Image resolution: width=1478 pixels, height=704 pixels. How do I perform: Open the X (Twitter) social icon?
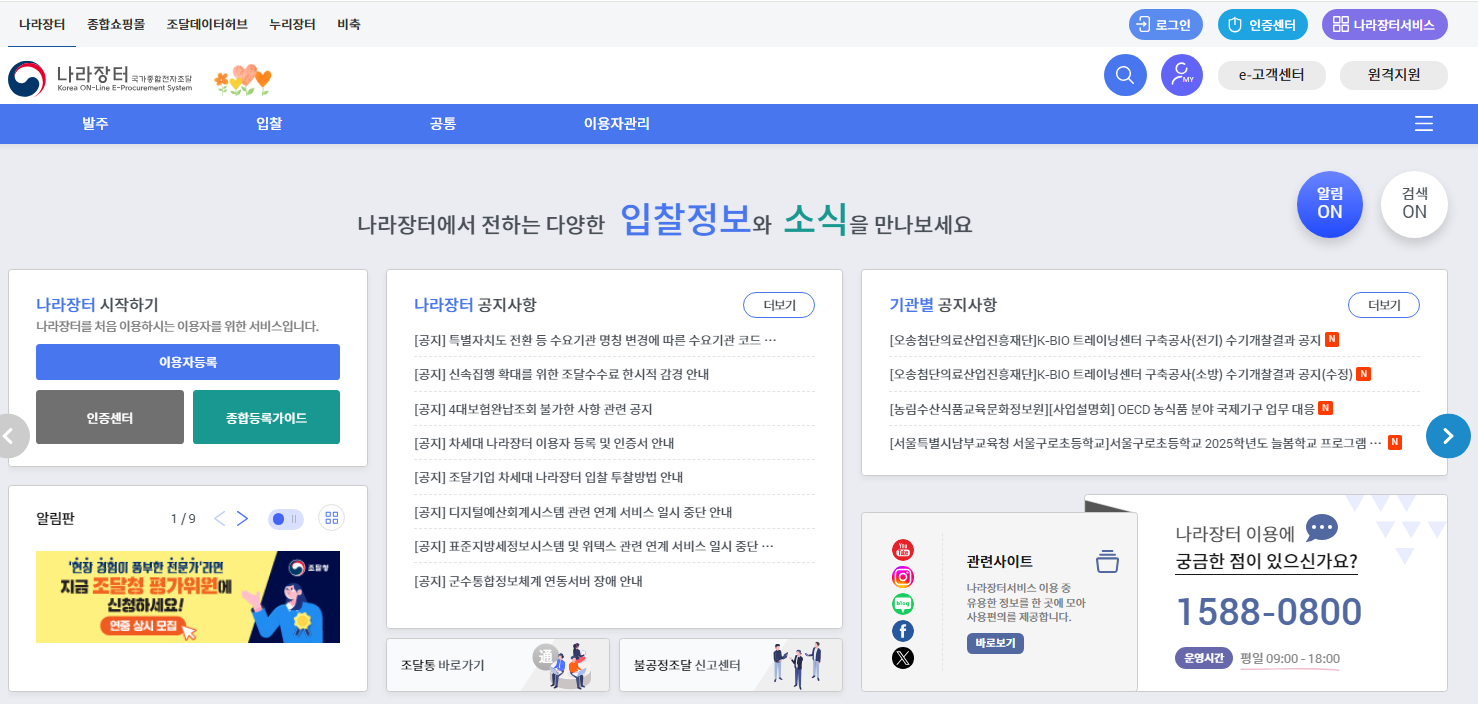[x=903, y=657]
